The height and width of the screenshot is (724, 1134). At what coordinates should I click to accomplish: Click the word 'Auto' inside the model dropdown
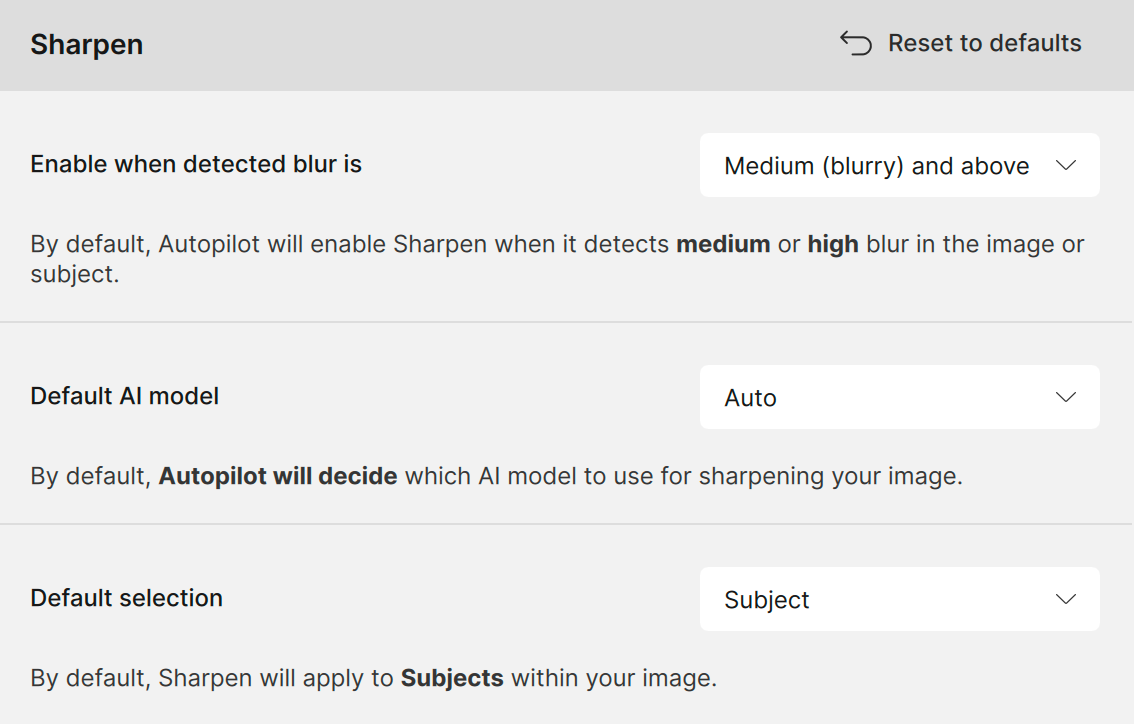point(751,398)
